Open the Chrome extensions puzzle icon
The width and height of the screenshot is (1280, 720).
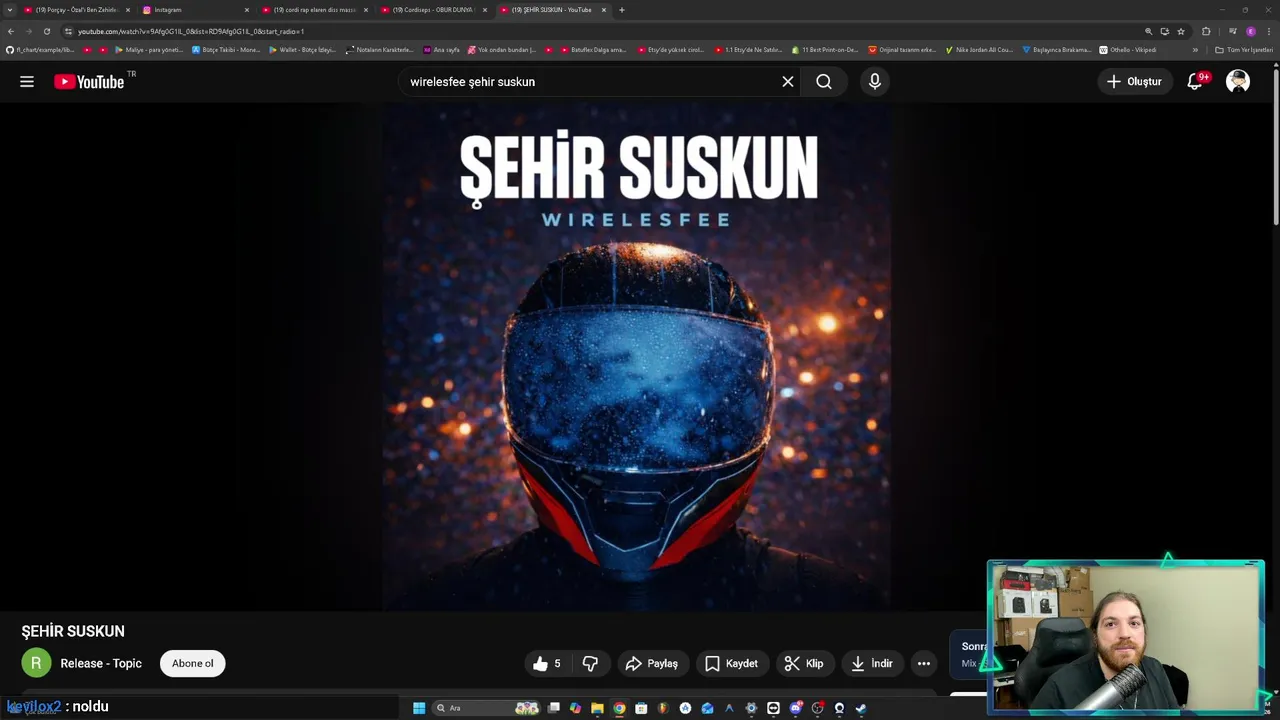coord(1206,31)
